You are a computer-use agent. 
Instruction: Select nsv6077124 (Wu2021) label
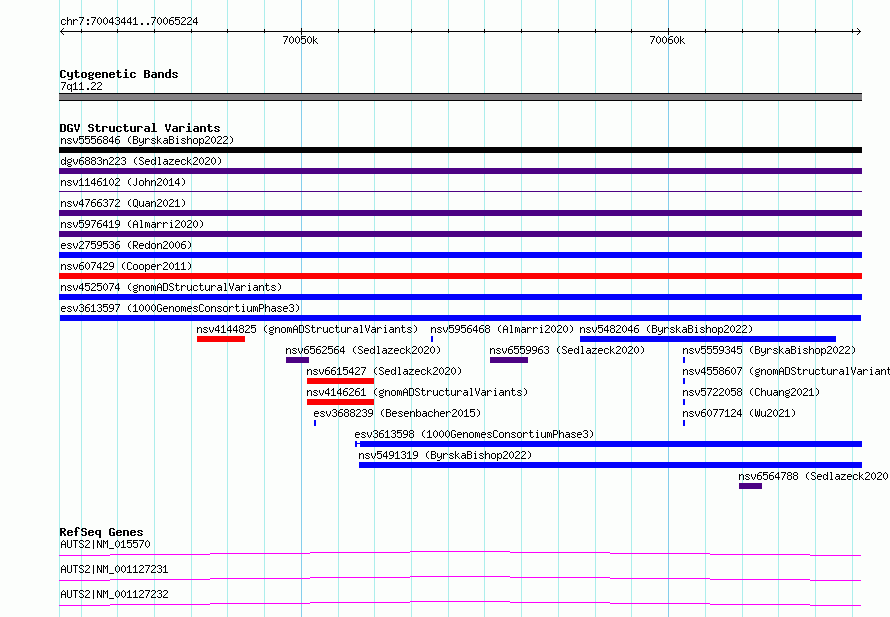739,413
